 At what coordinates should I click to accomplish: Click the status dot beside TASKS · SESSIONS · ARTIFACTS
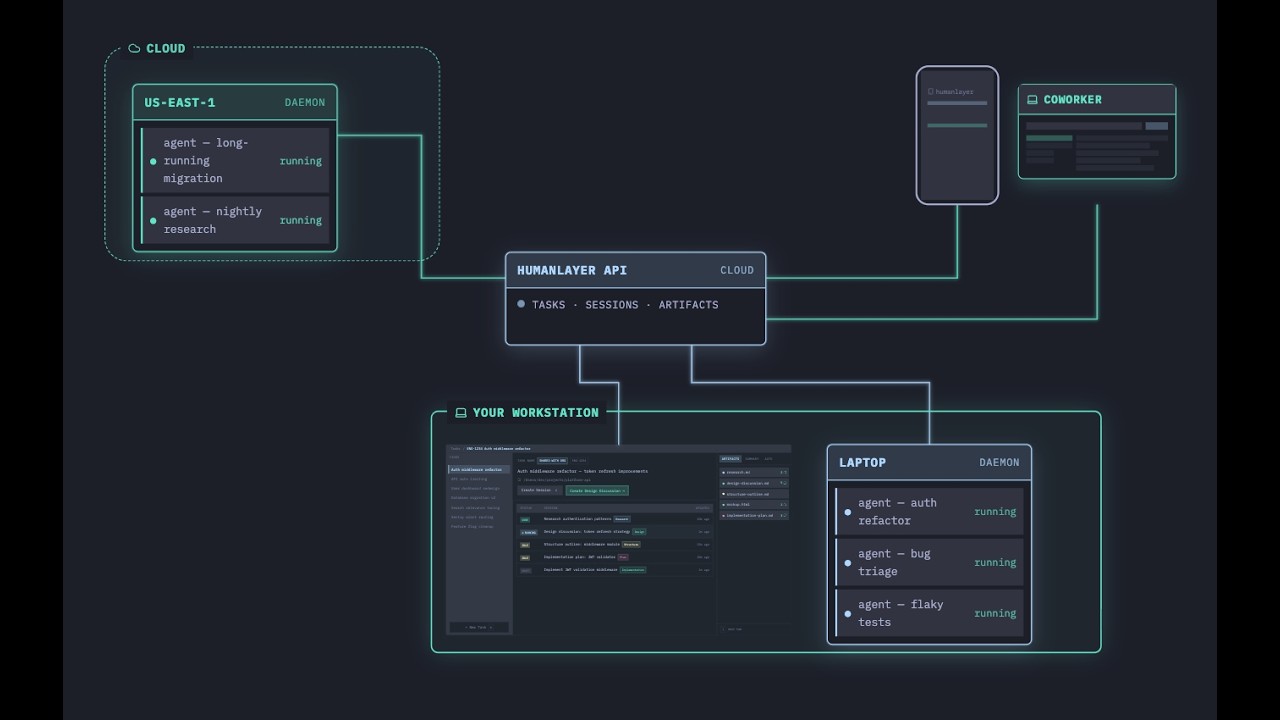521,304
